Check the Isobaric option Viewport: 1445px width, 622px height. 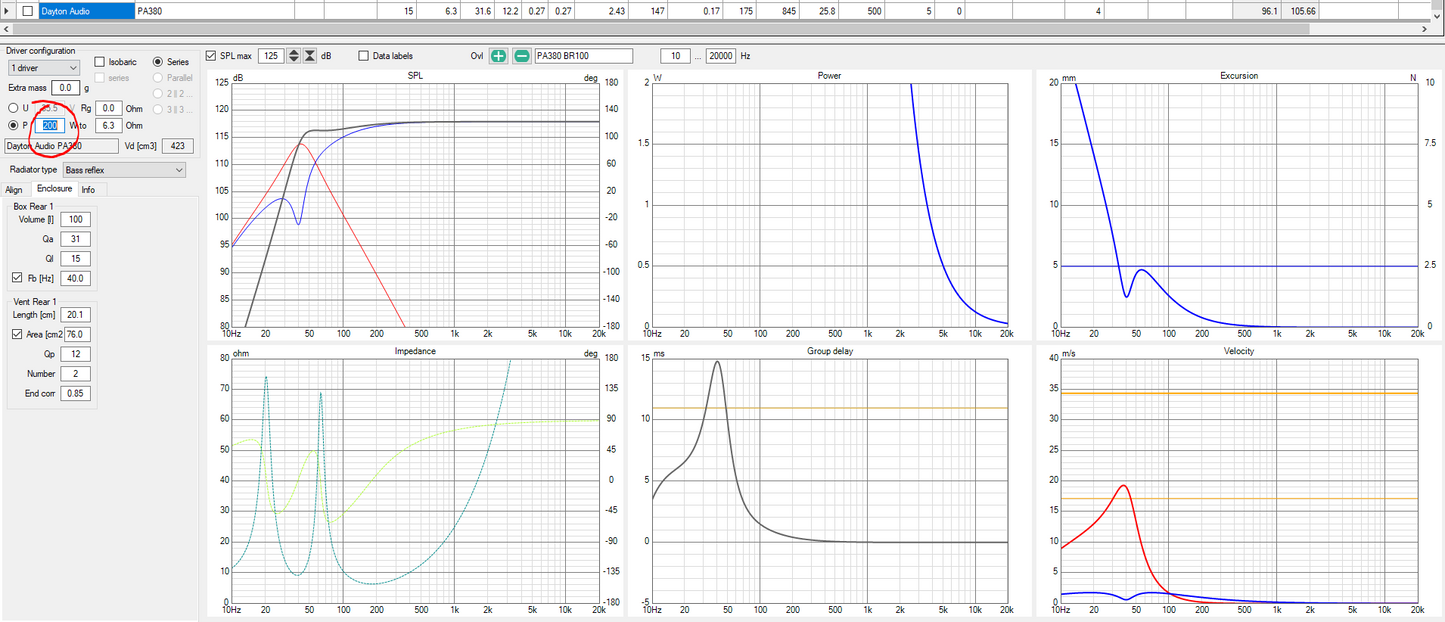(x=100, y=62)
